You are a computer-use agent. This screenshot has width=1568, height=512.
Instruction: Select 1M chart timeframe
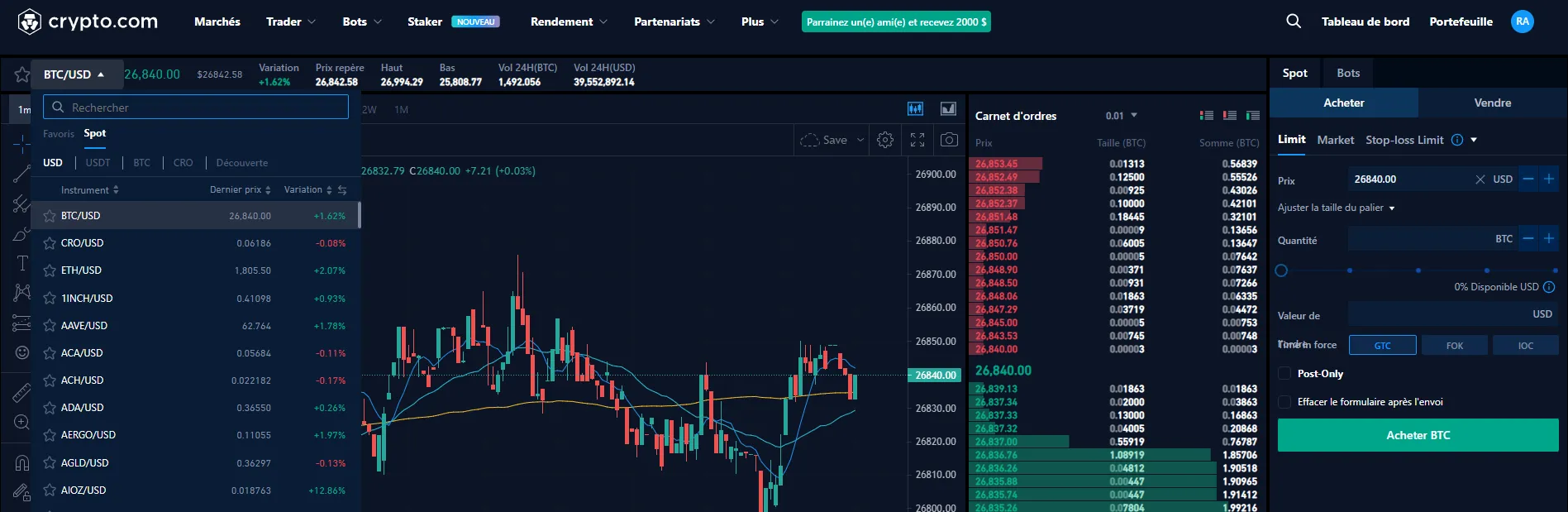coord(401,109)
